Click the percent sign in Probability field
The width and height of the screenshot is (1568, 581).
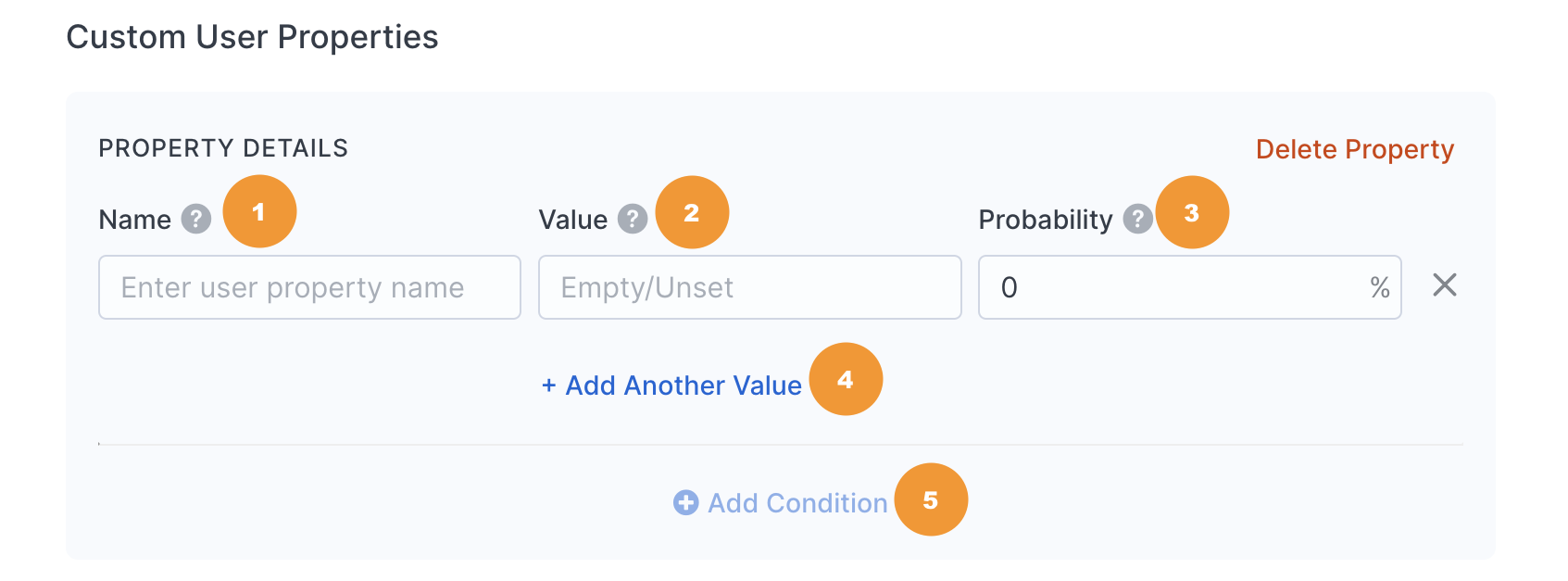pos(1380,287)
